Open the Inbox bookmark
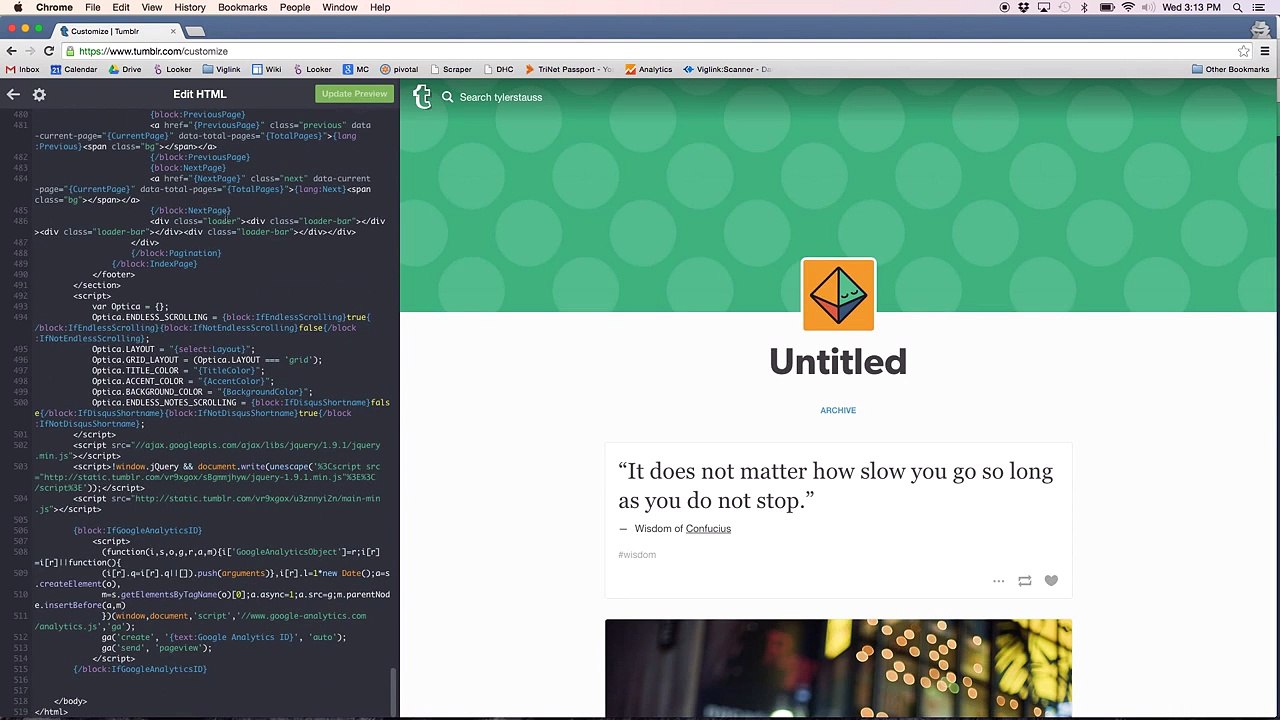 pos(22,69)
